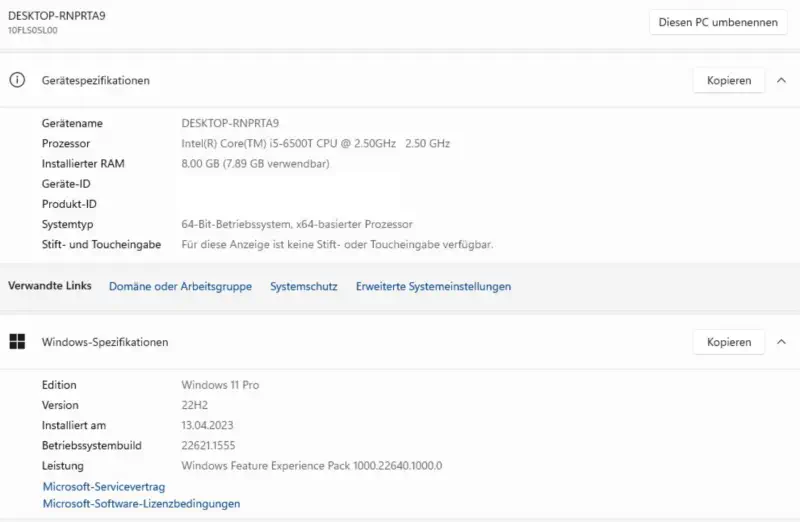Select the install date 13.04.2023

pos(207,426)
